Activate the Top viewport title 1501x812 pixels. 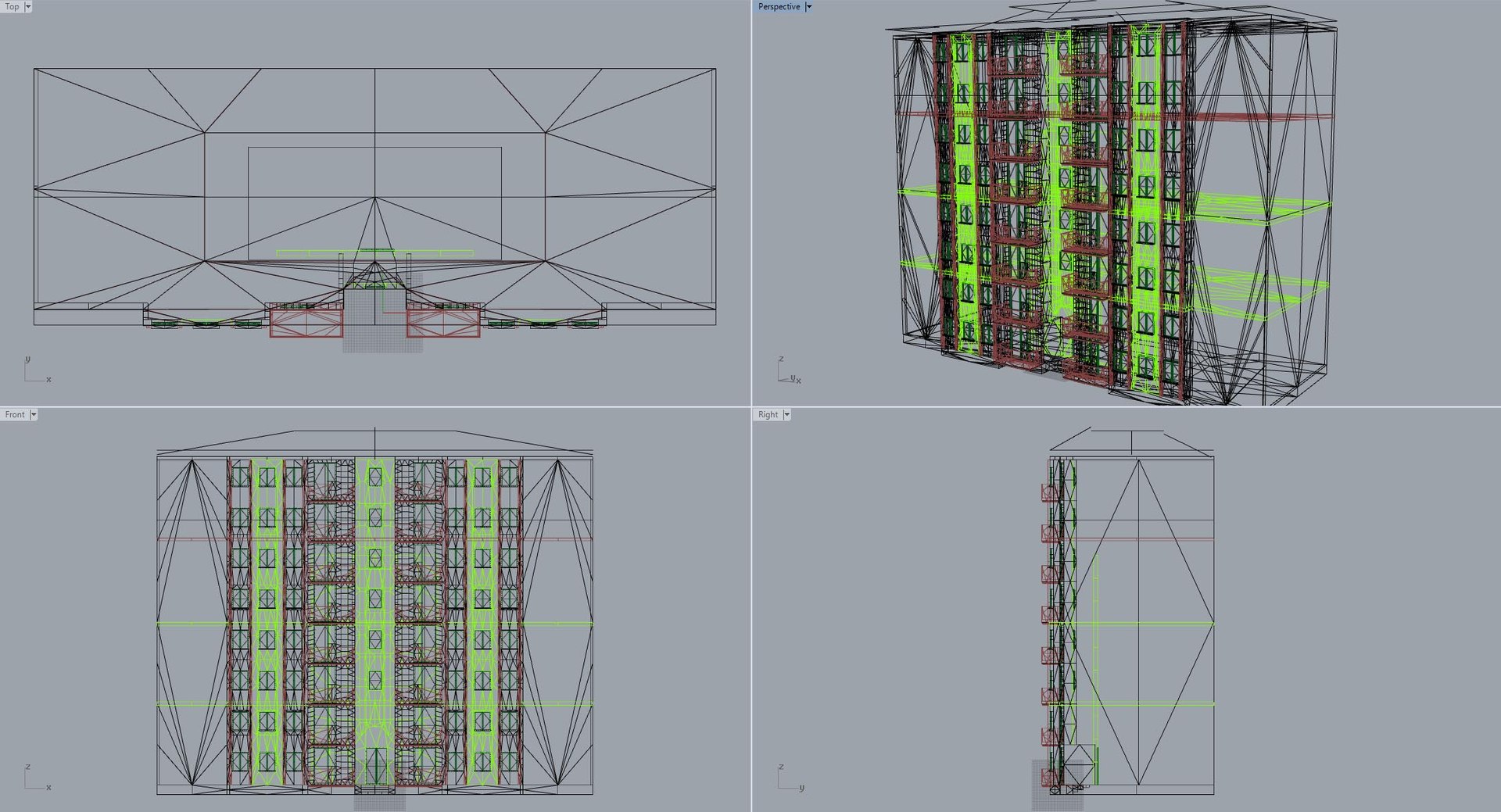coord(13,6)
